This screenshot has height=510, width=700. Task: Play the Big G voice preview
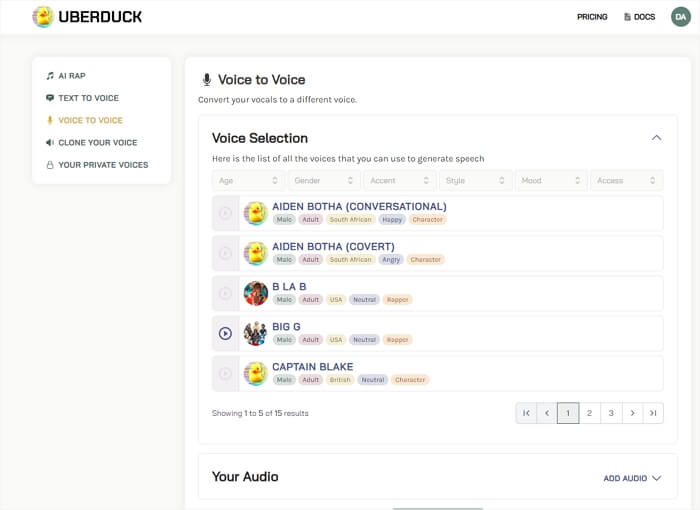pyautogui.click(x=225, y=333)
